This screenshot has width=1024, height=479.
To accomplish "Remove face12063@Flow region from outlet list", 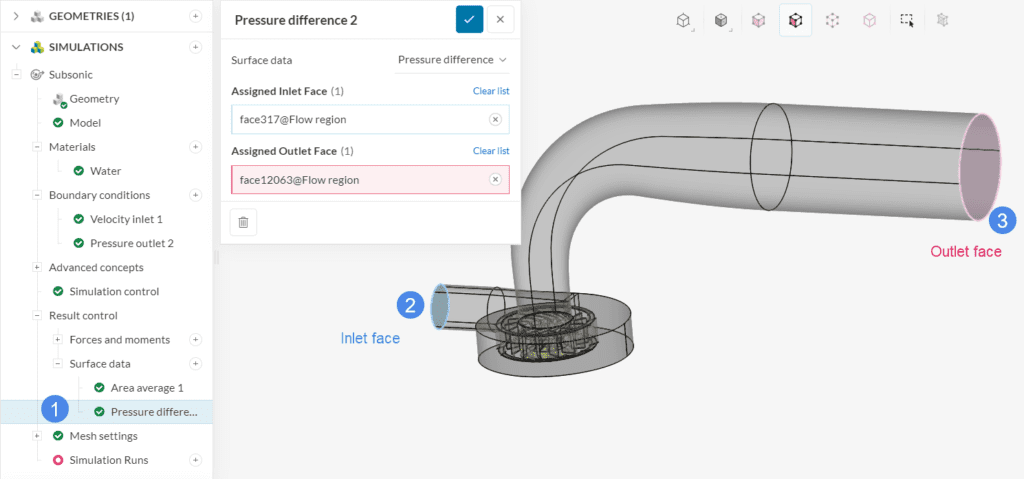I will point(495,180).
